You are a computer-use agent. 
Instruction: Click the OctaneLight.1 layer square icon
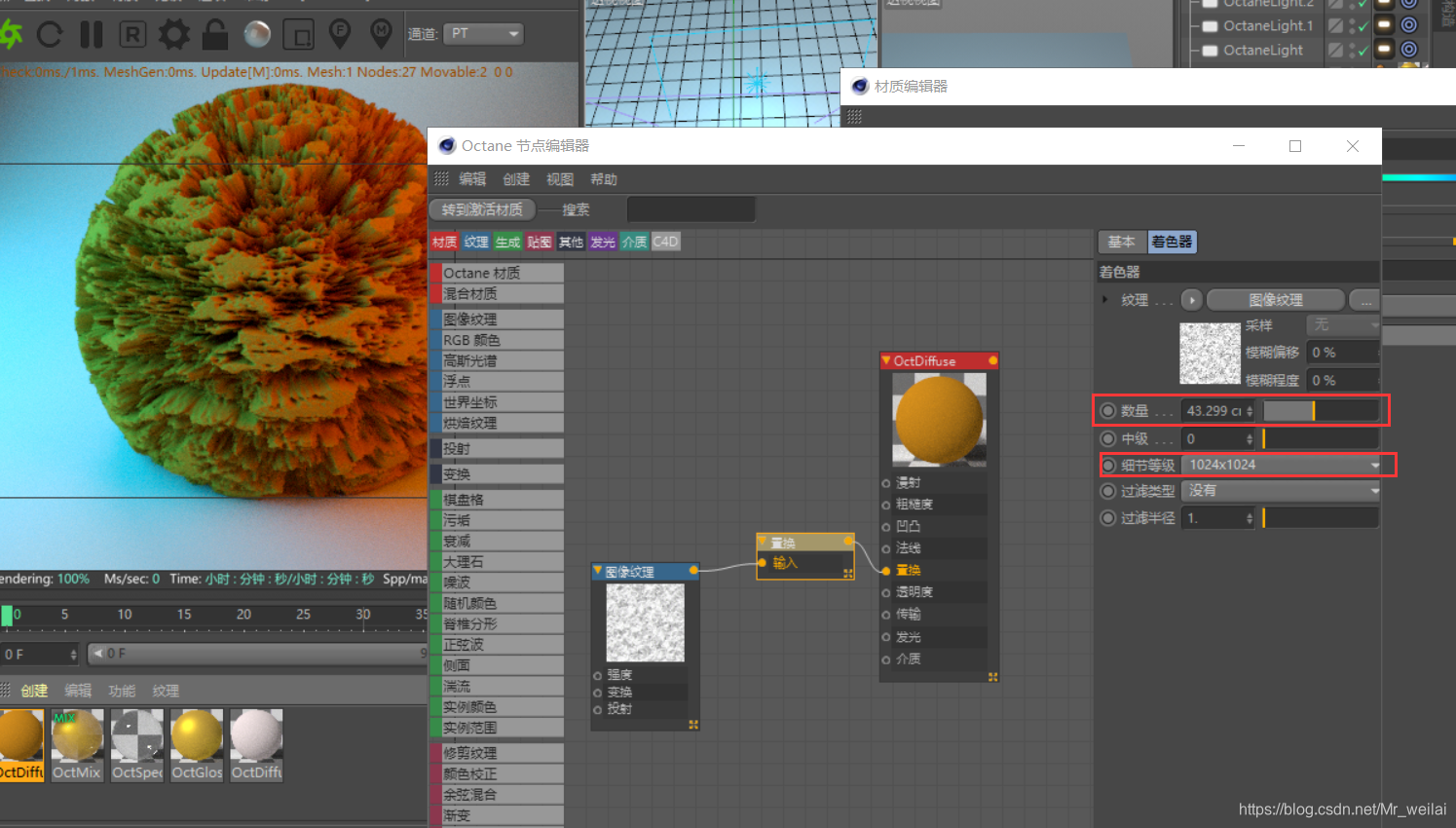click(x=1336, y=25)
